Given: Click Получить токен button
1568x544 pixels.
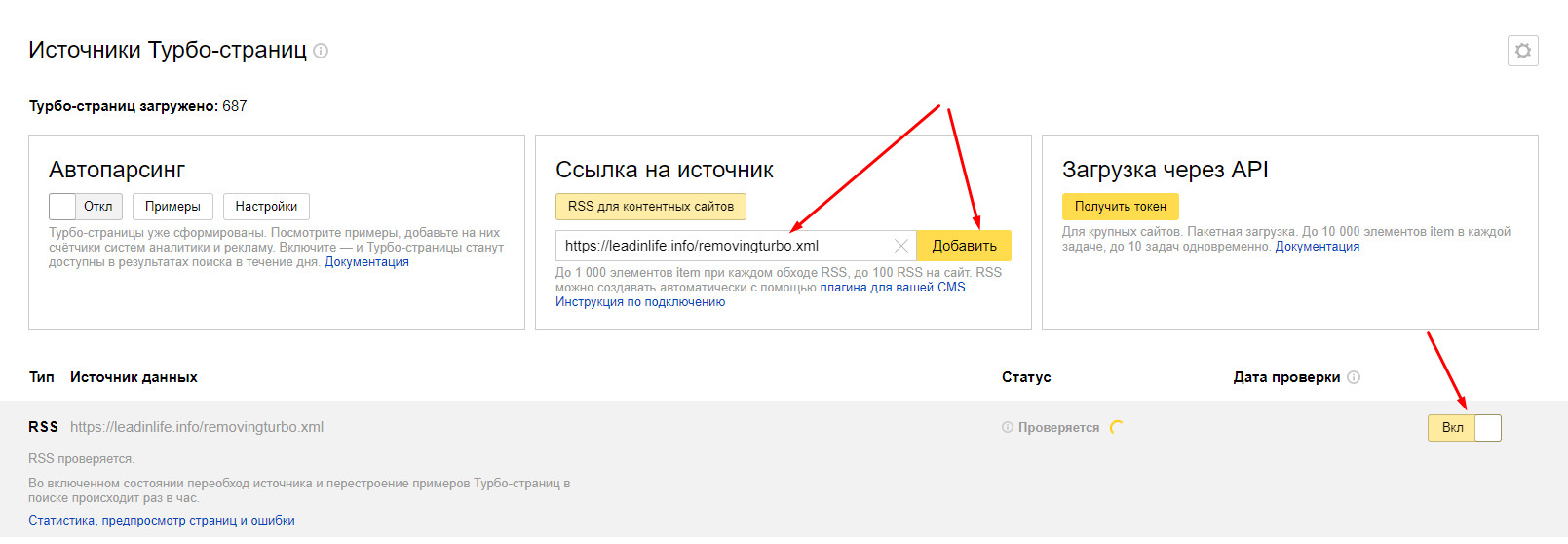Looking at the screenshot, I should [1120, 207].
